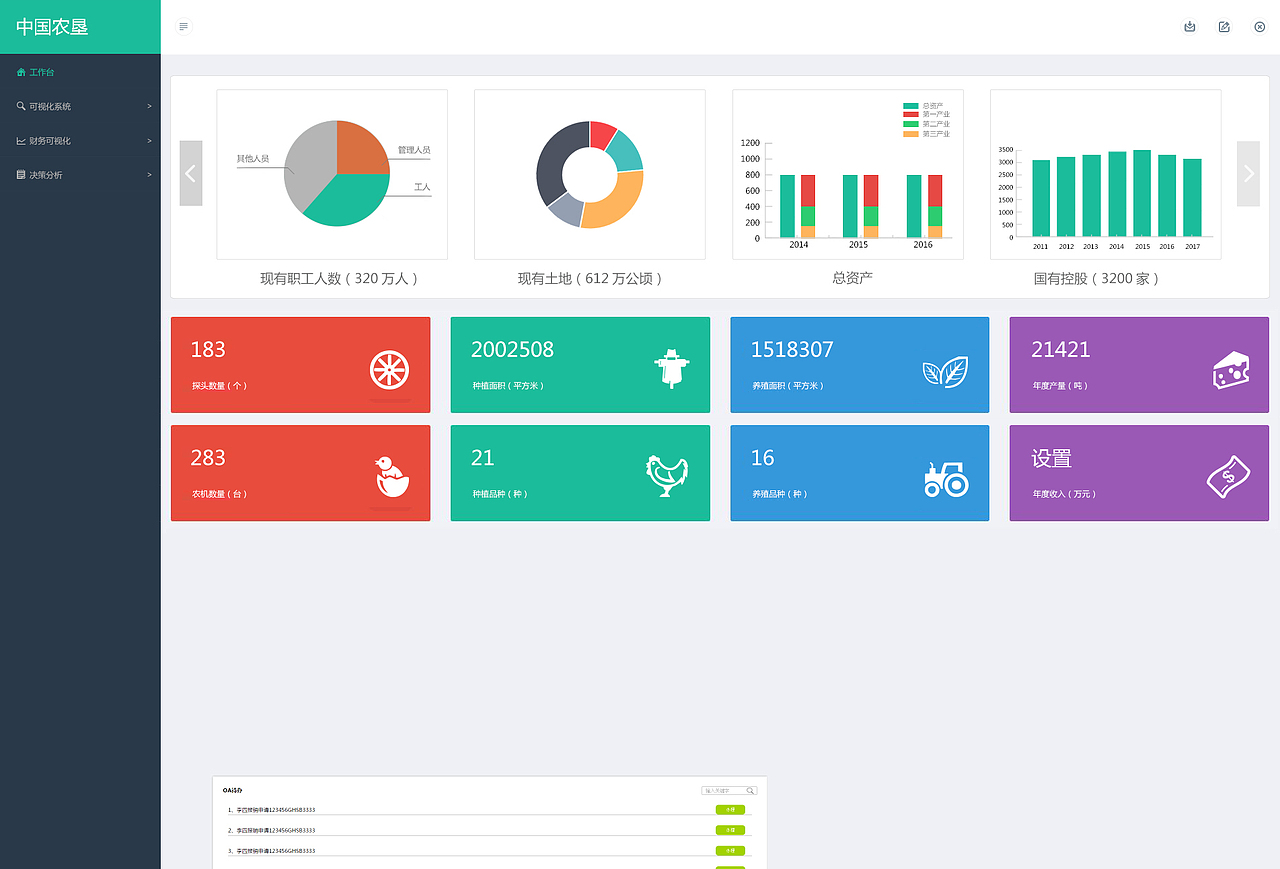Click the money bill icon on 年度收入 card
This screenshot has width=1280, height=869.
[x=1229, y=477]
